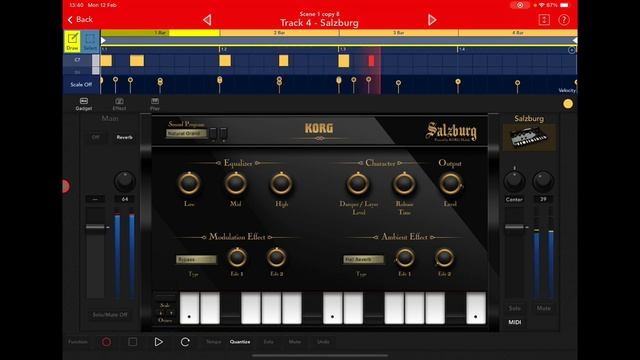Open the keyboard Scale setting
This screenshot has width=640, height=360.
[165, 305]
